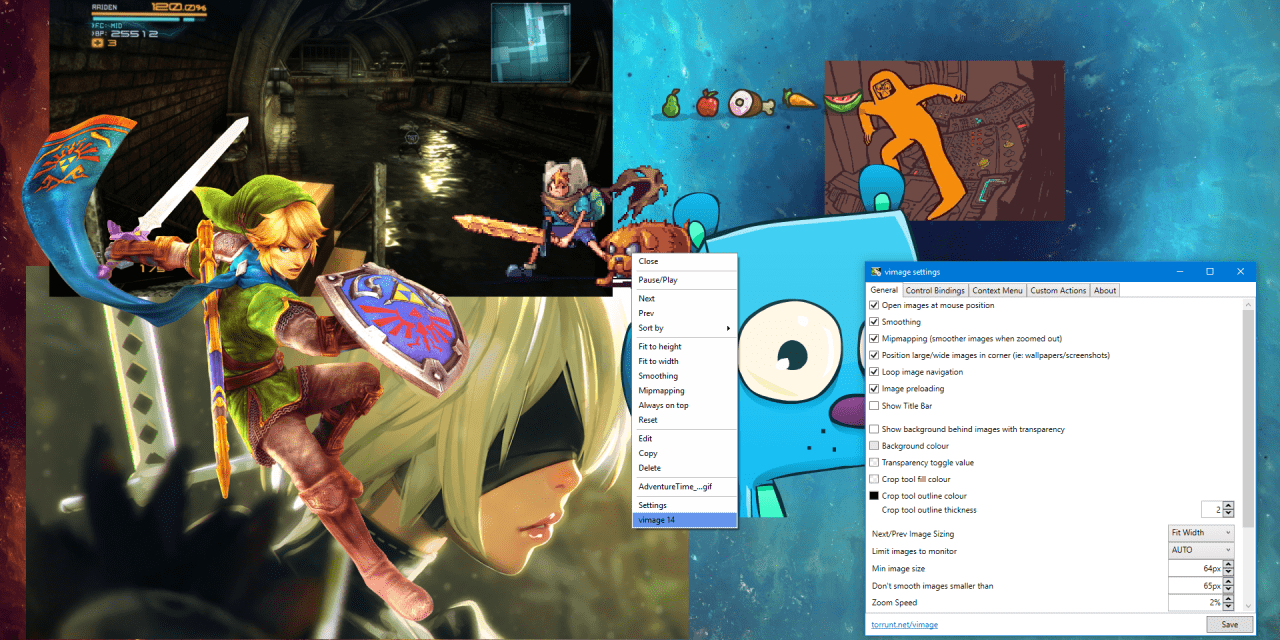Image resolution: width=1280 pixels, height=640 pixels.
Task: Decrease Min image size with down arrow
Action: coord(1228,572)
